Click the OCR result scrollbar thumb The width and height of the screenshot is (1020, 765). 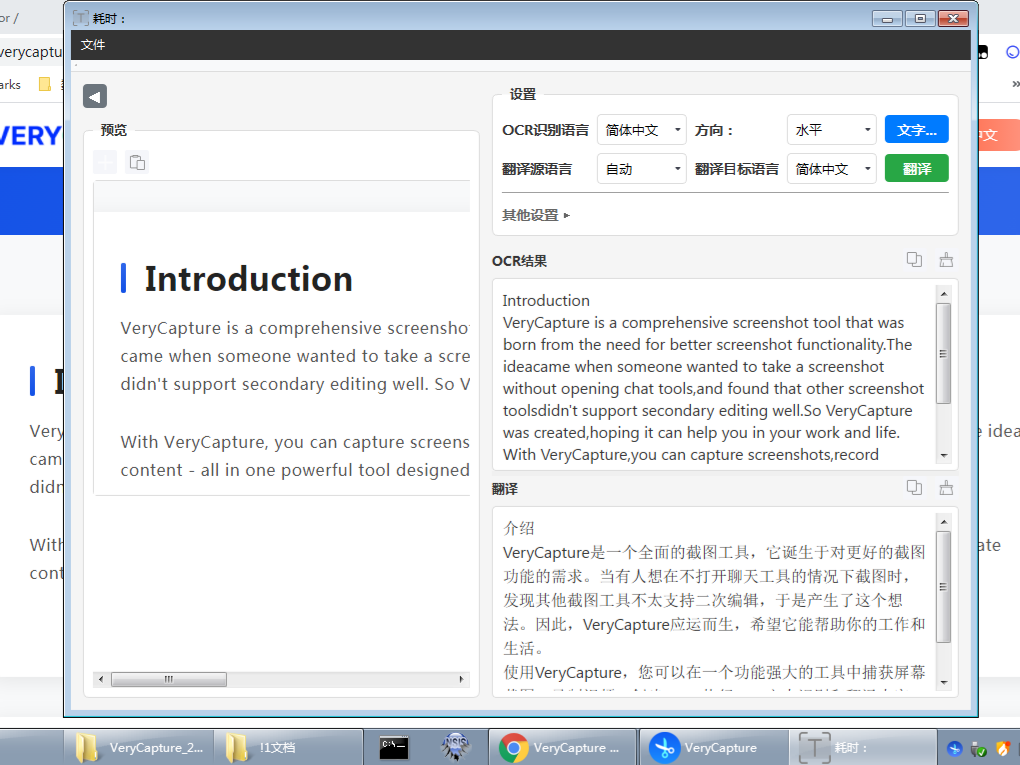pyautogui.click(x=943, y=354)
